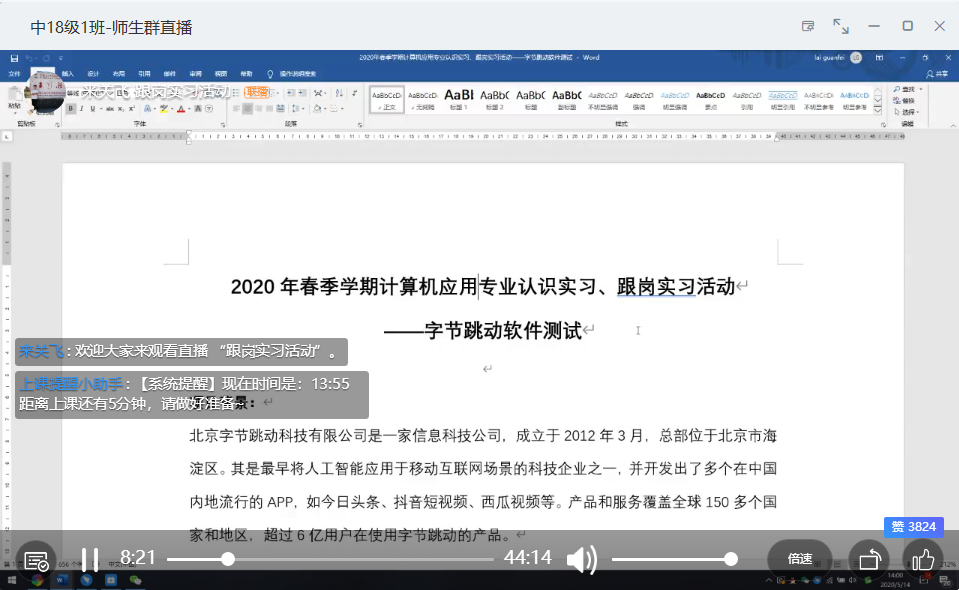Open font color dropdown arrow
959x590 pixels.
pos(188,109)
